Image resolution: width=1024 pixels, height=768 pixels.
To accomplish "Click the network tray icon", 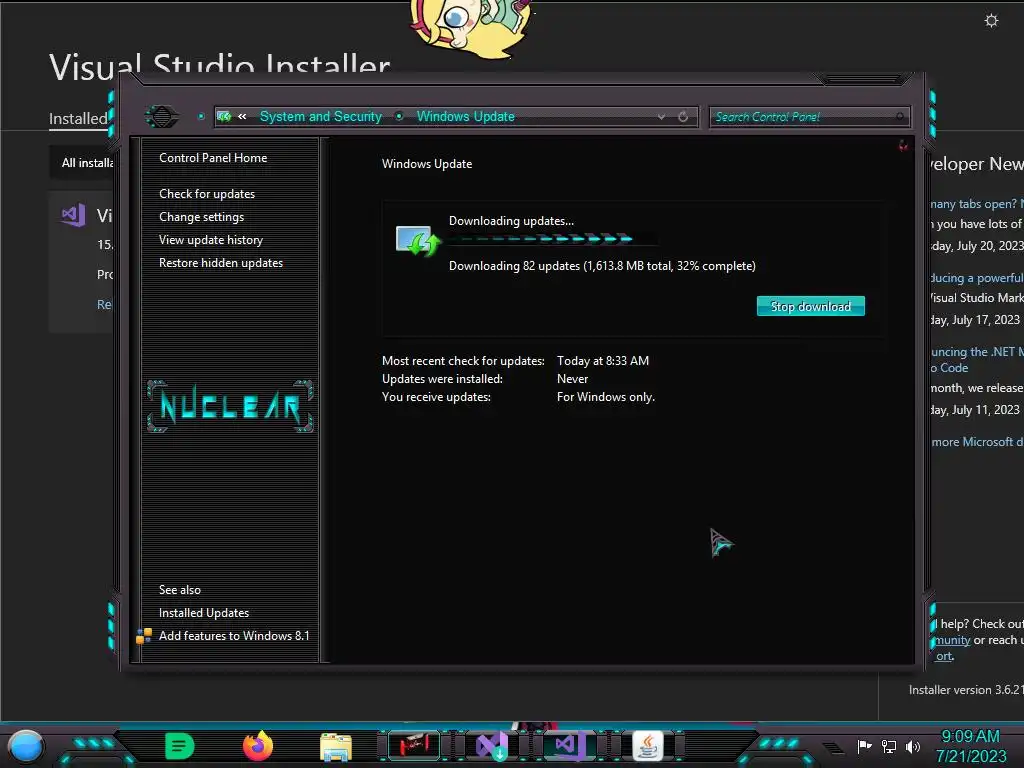I will pyautogui.click(x=889, y=746).
